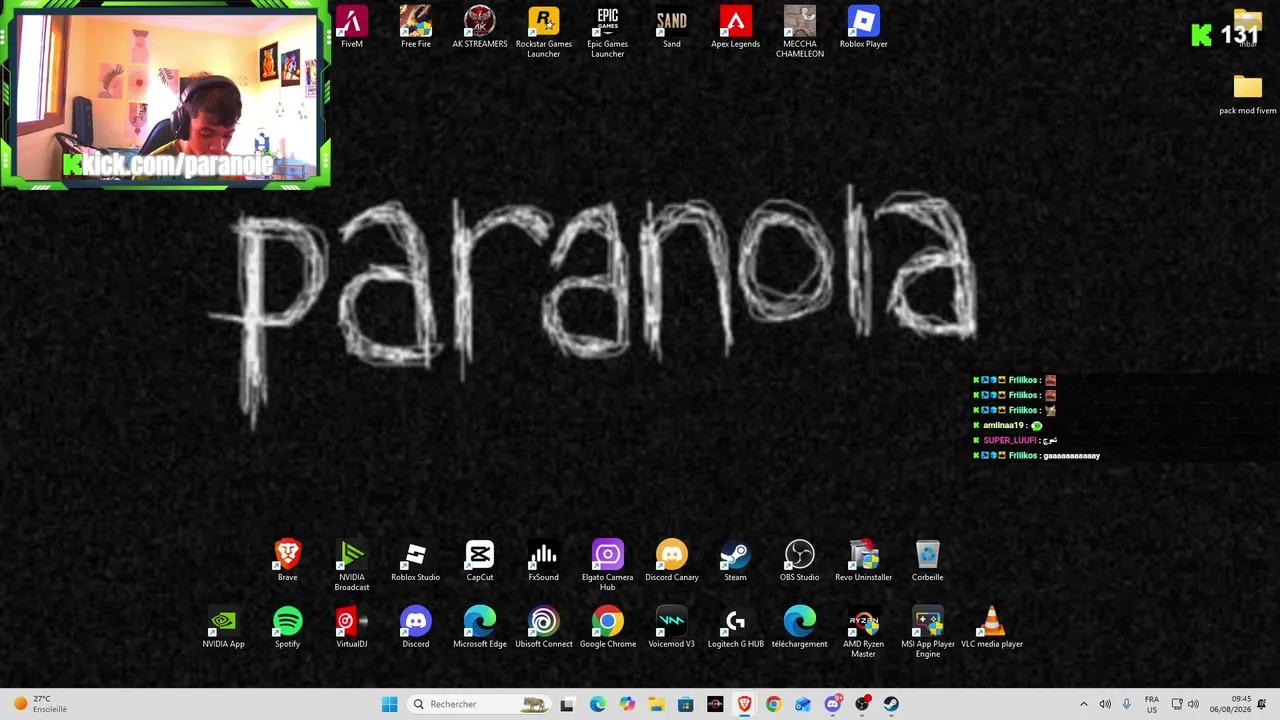Open Rockstar Games Launcher shortcut

(x=544, y=32)
